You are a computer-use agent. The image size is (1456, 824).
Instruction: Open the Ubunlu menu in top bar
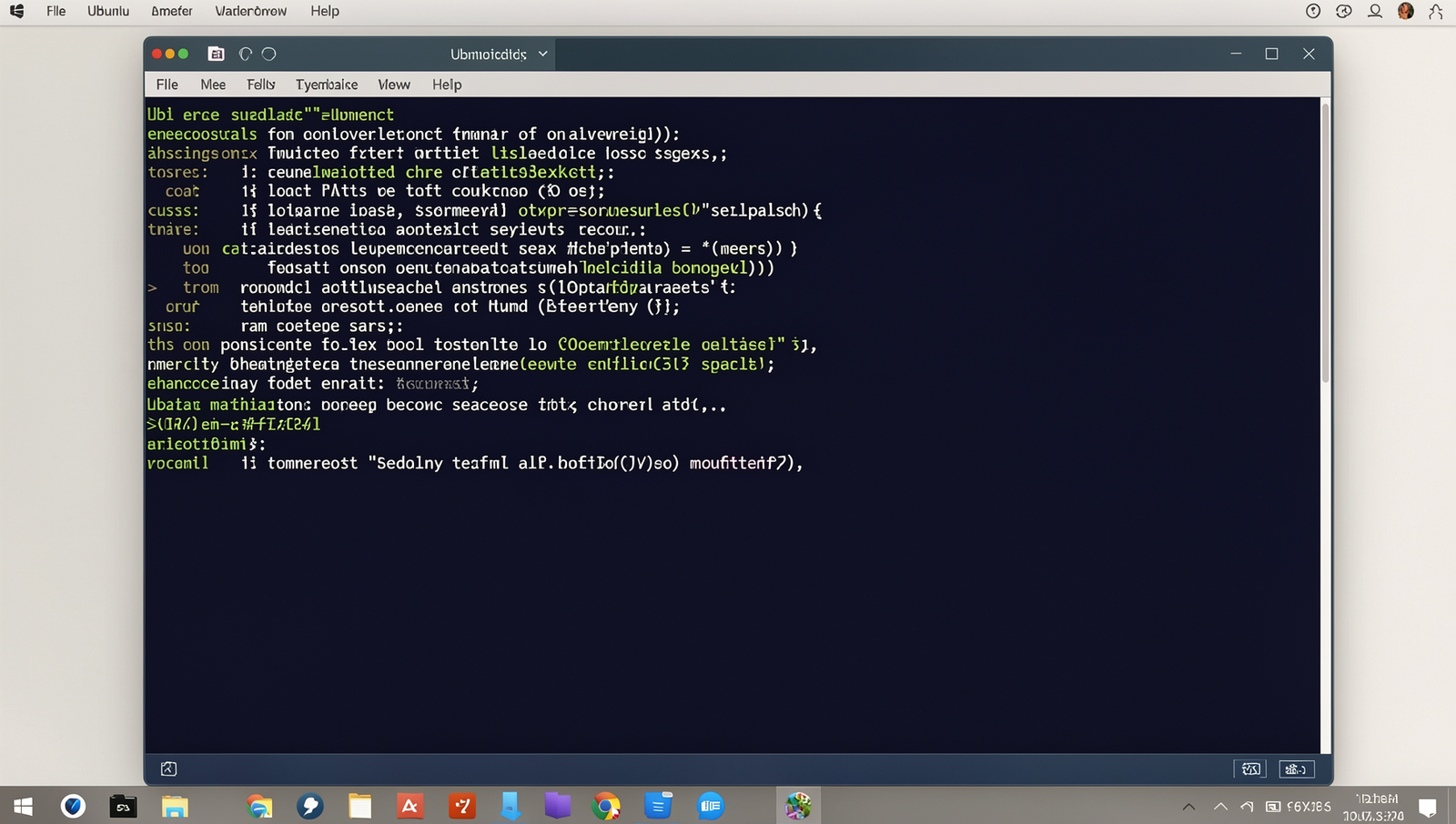click(x=108, y=11)
